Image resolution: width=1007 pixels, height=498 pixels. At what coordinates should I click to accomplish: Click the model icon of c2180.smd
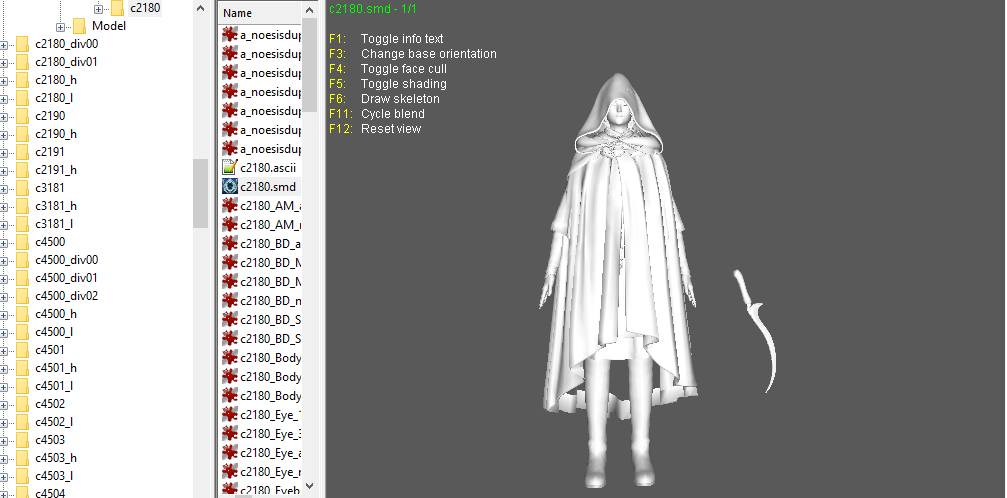point(230,186)
